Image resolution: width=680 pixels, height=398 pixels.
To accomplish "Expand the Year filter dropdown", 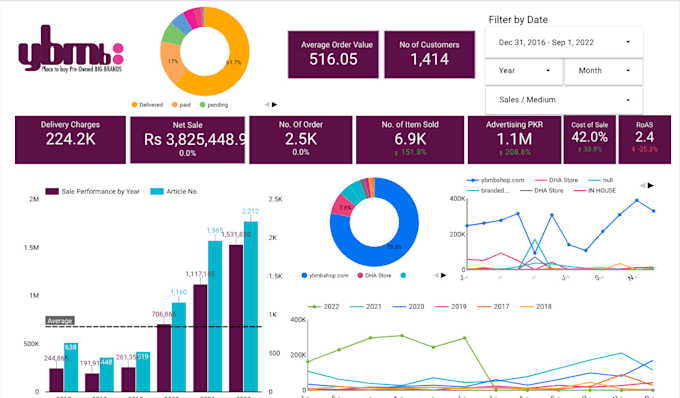I will 524,71.
